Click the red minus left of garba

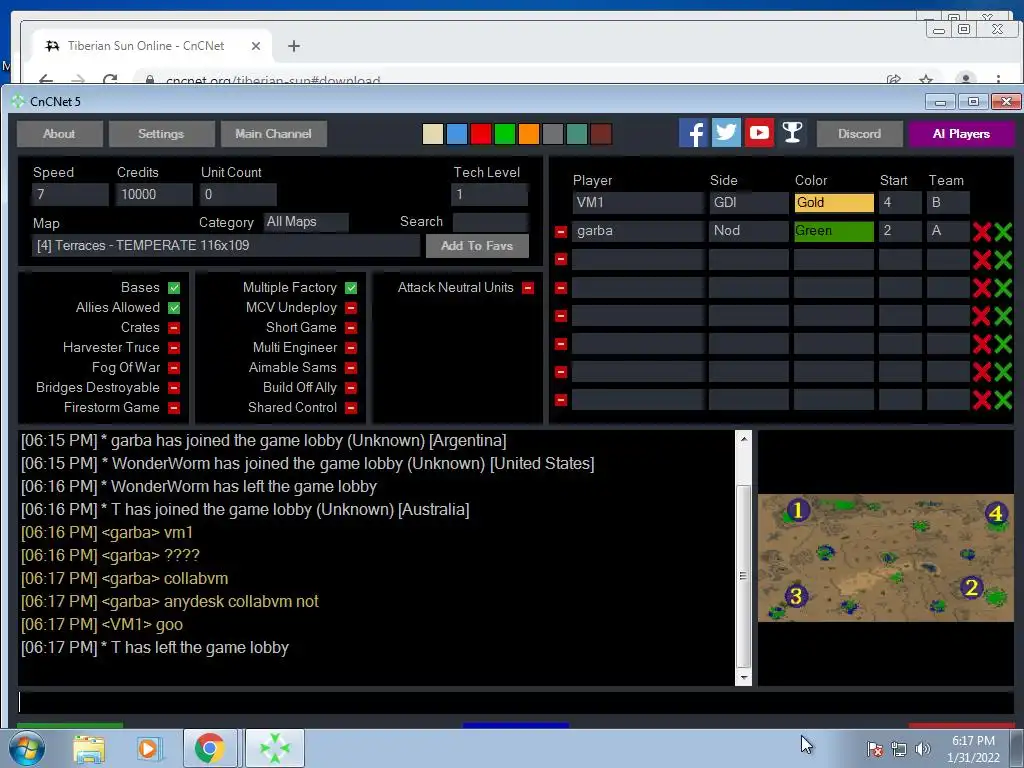point(560,231)
